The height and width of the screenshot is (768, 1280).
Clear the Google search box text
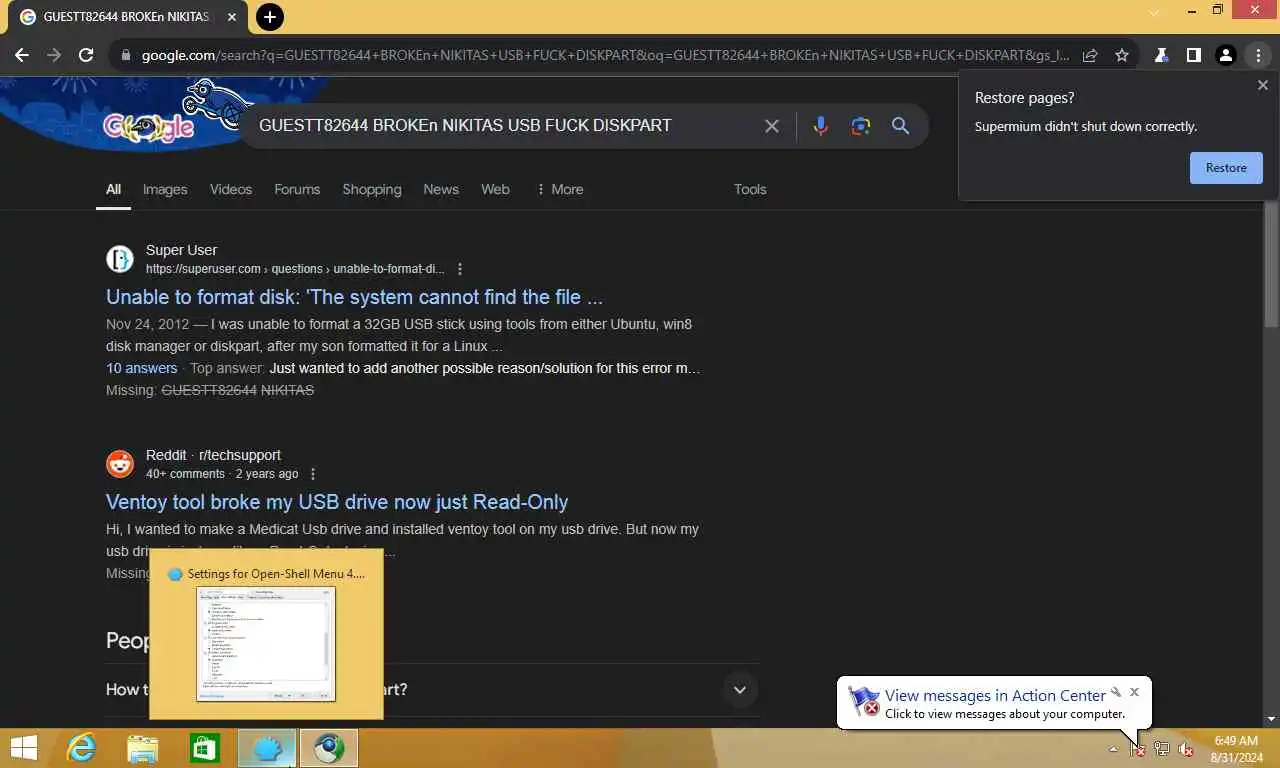coord(772,126)
